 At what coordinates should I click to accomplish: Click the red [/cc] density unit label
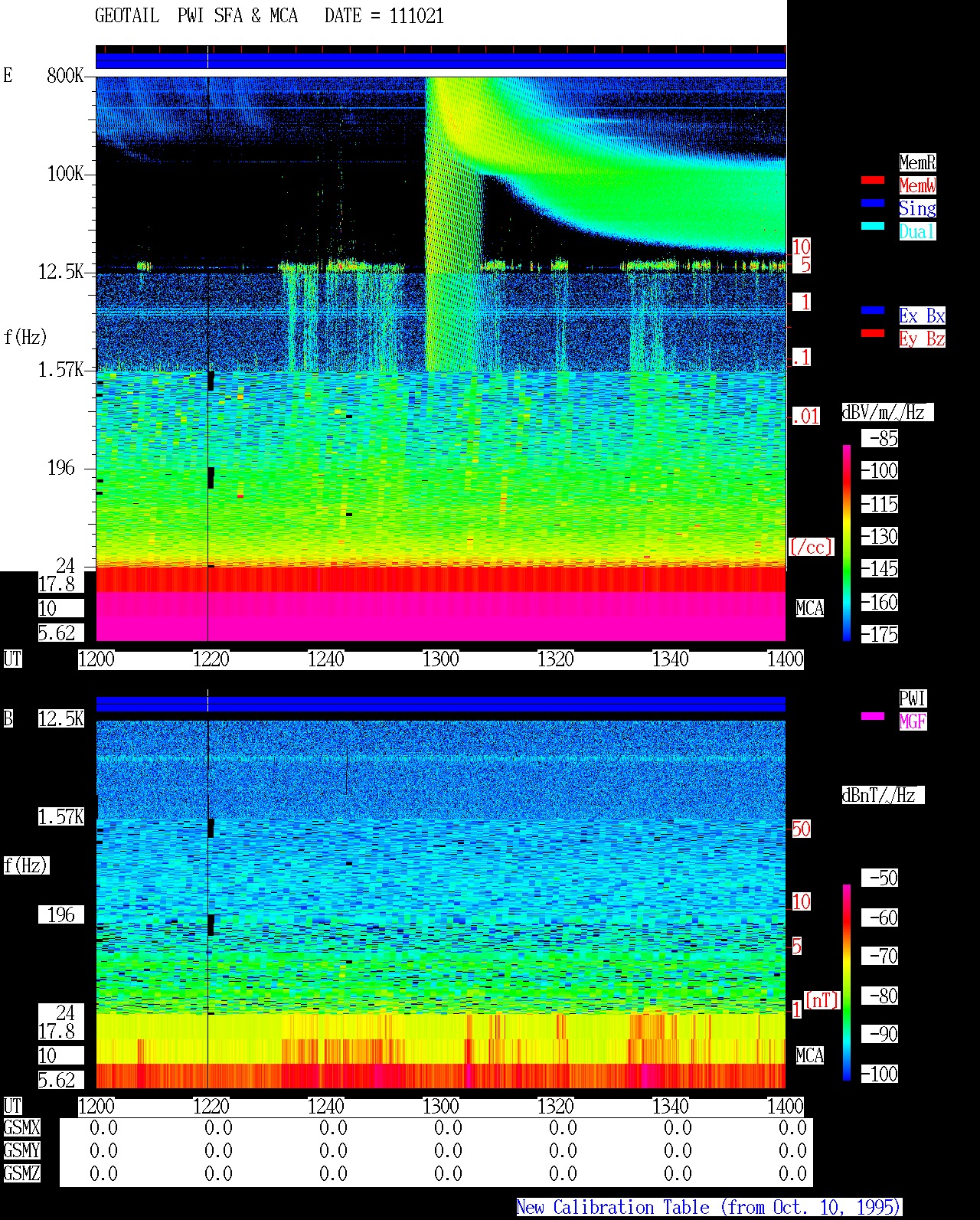pyautogui.click(x=811, y=547)
